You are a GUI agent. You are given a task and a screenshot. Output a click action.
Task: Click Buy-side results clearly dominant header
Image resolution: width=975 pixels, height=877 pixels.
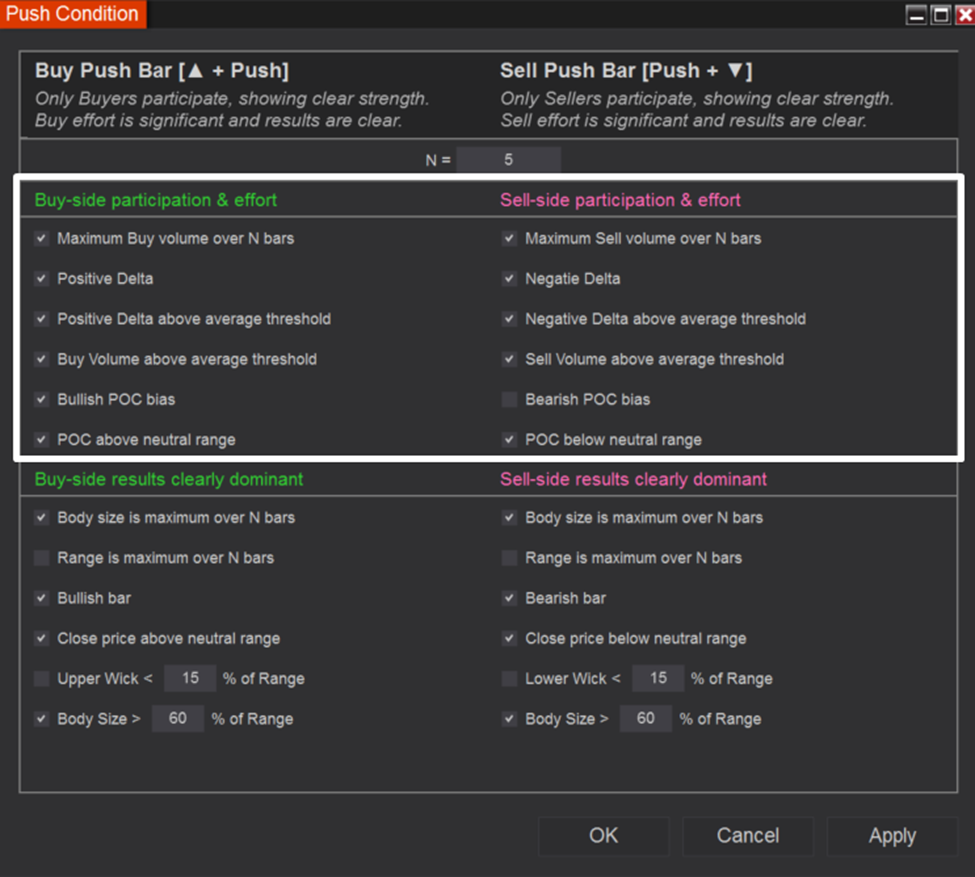coord(169,479)
